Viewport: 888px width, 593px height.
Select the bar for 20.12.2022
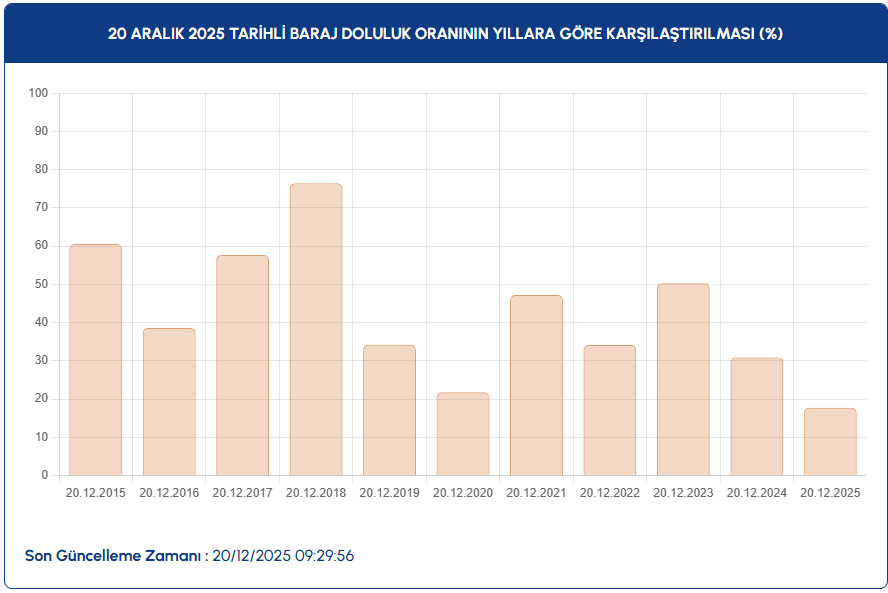610,410
